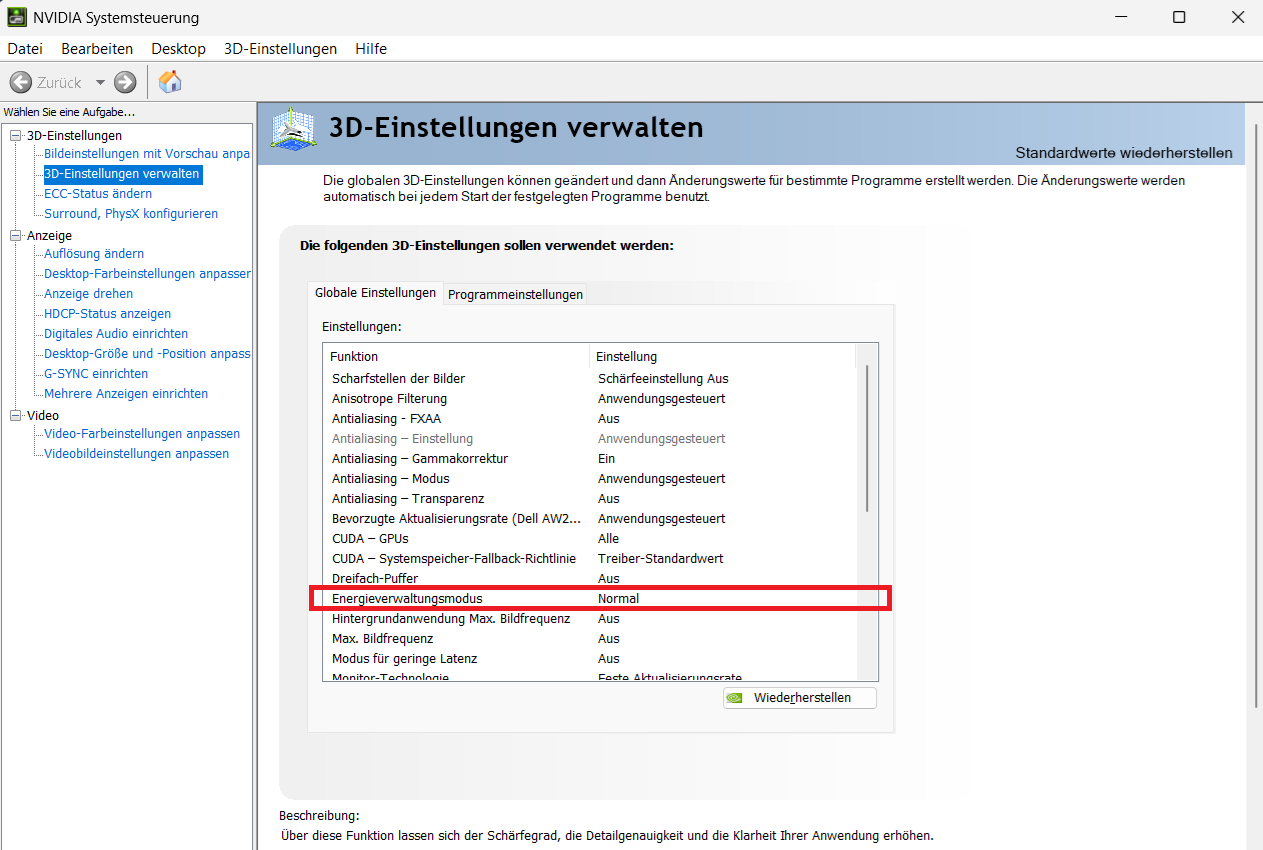Image resolution: width=1263 pixels, height=850 pixels.
Task: Open the Datei menu
Action: [25, 48]
